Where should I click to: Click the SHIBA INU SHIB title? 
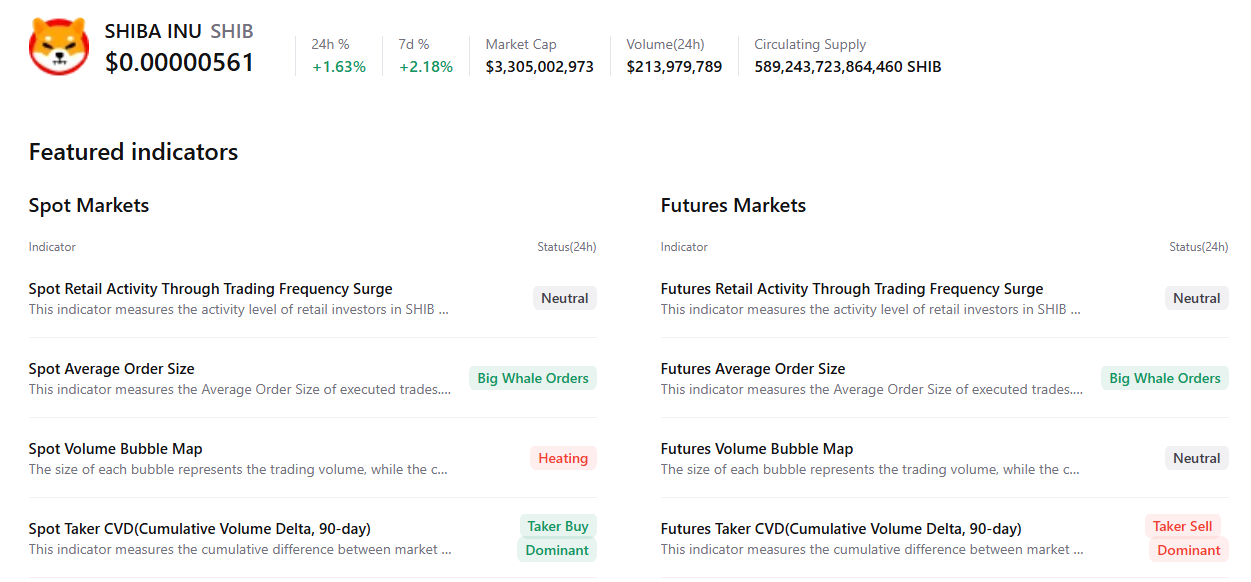click(x=179, y=31)
